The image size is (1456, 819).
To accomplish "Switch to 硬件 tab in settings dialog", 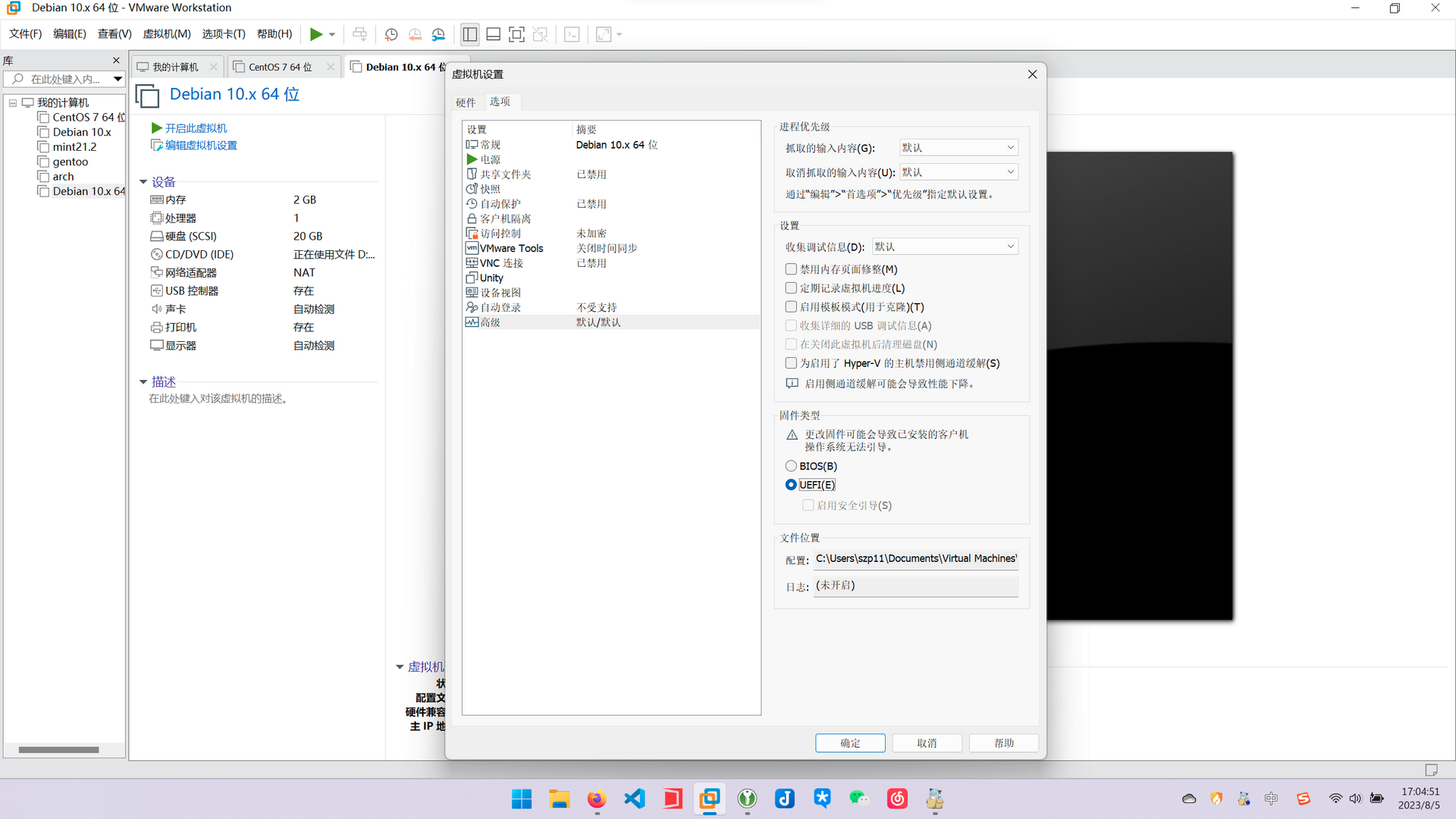I will 466,102.
